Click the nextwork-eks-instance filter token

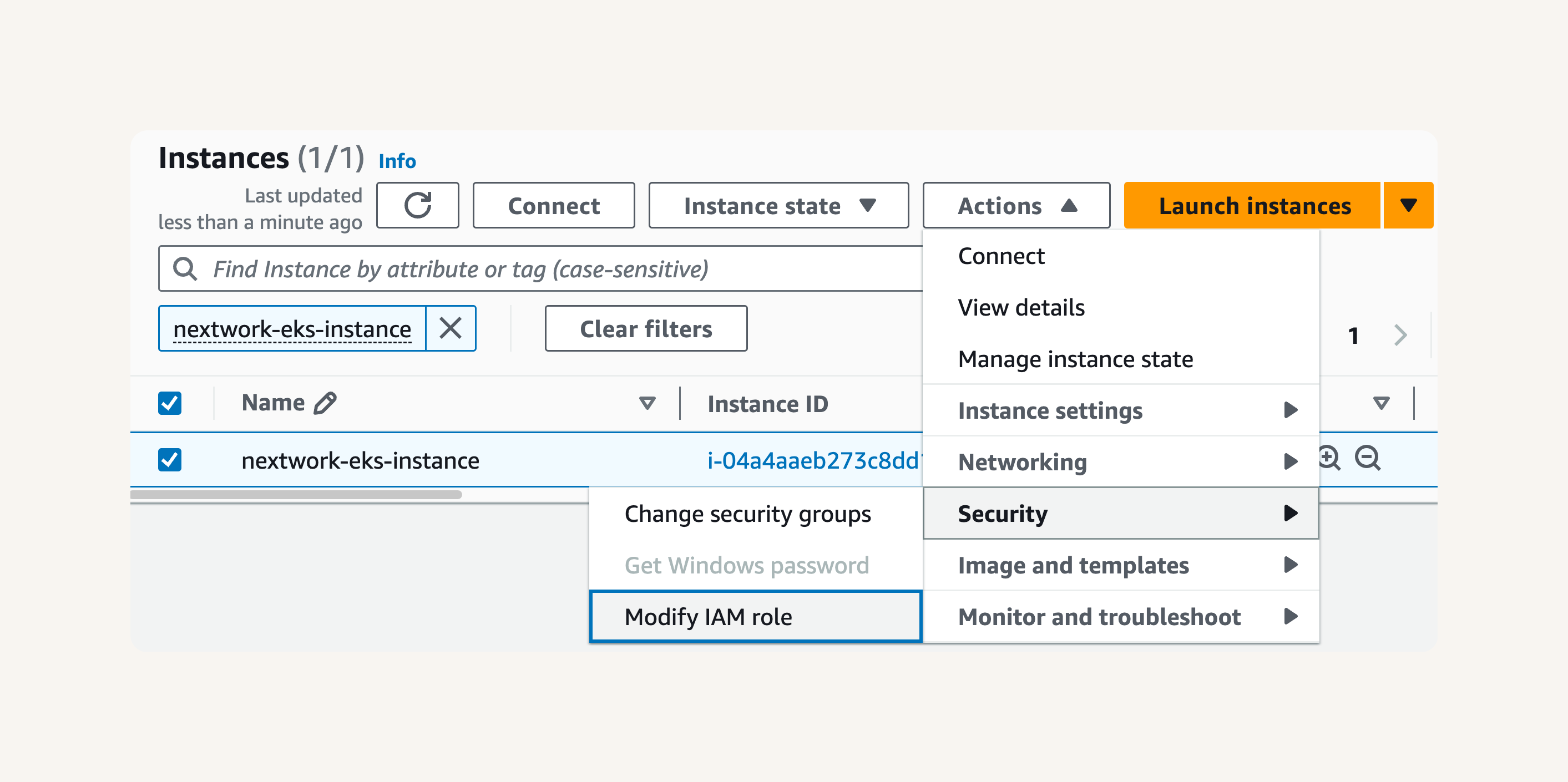[292, 329]
